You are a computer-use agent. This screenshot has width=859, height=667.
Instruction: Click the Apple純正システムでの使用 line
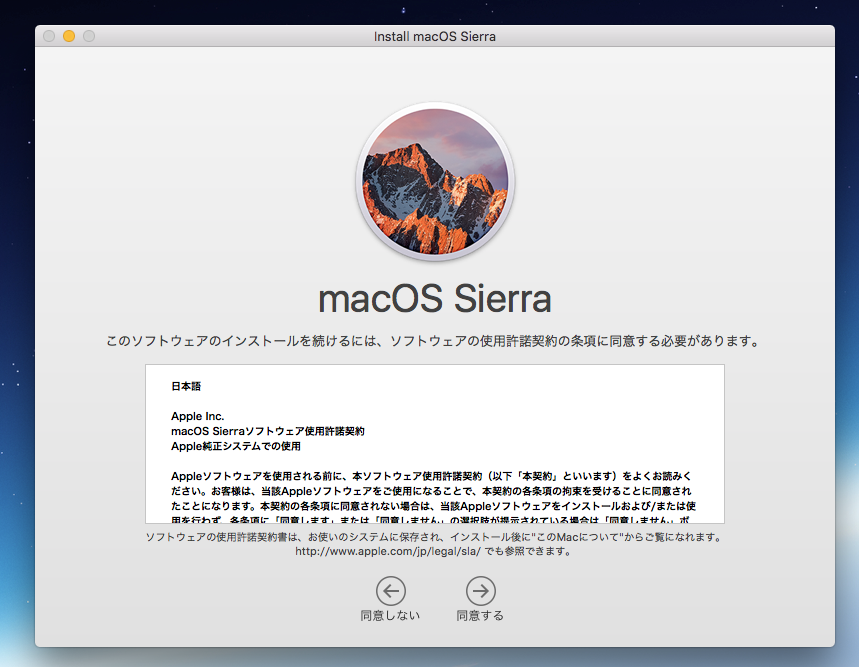236,446
